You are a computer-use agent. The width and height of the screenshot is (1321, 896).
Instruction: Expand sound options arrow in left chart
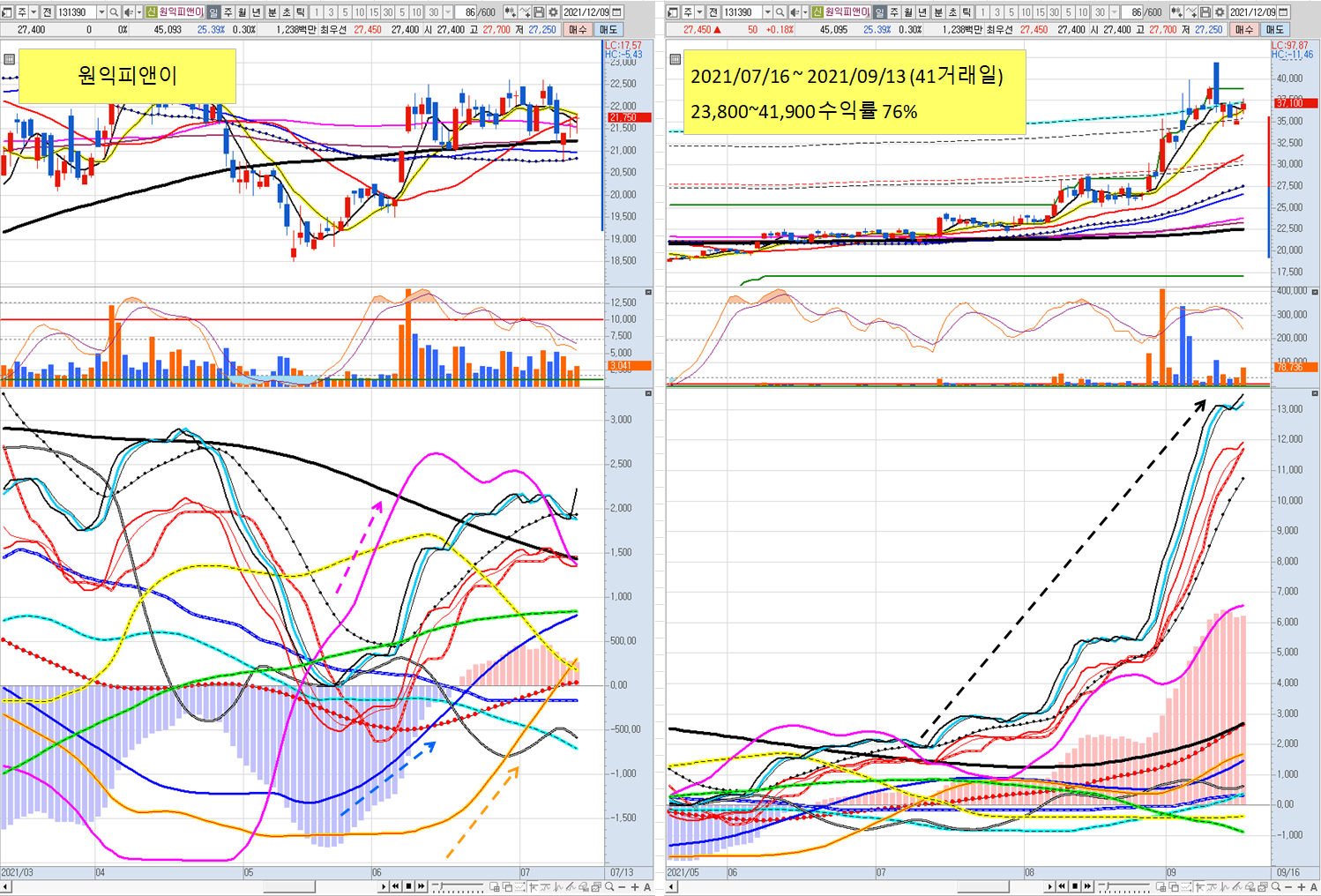point(139,12)
